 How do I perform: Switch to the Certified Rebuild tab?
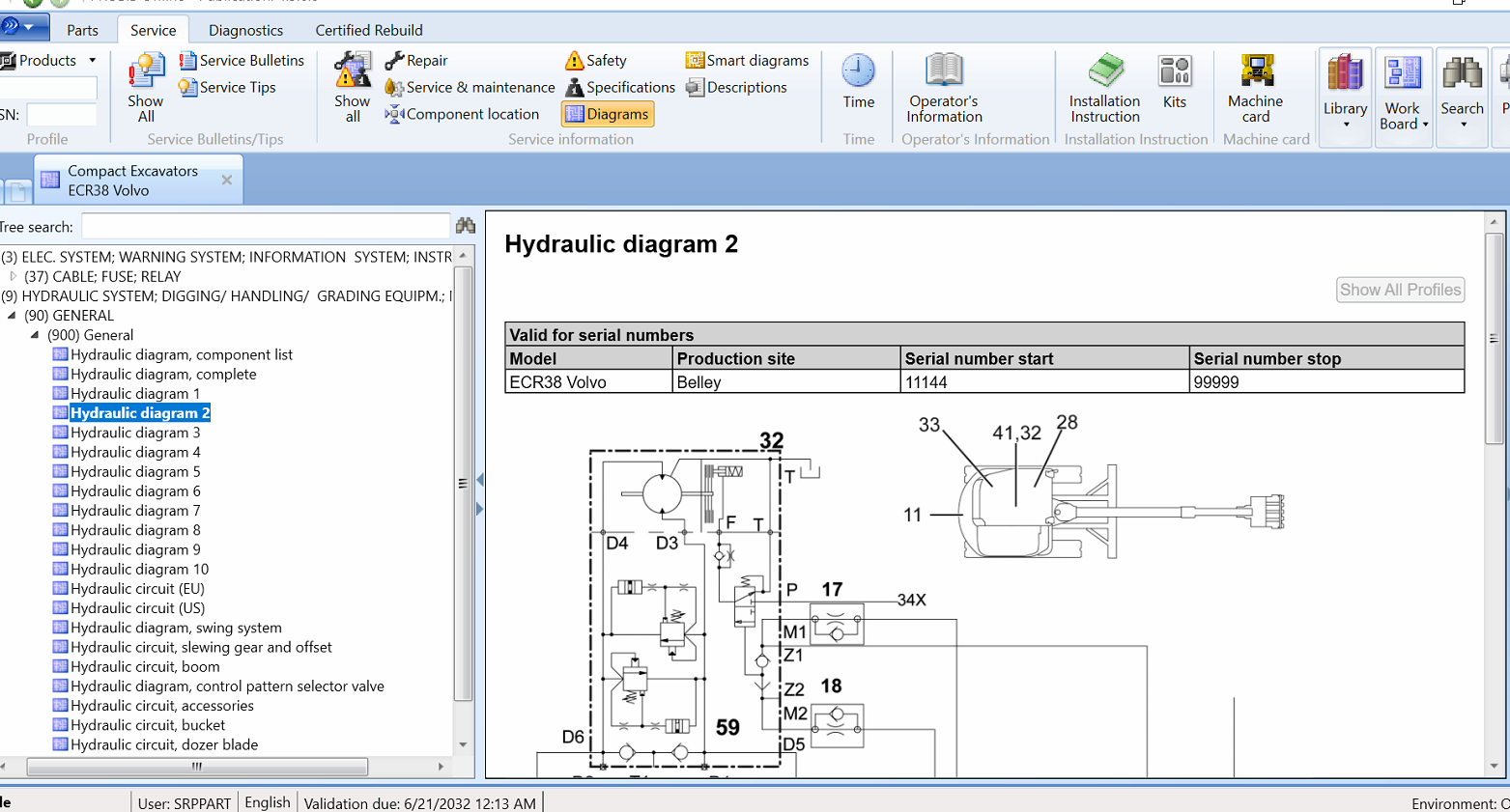(x=368, y=30)
